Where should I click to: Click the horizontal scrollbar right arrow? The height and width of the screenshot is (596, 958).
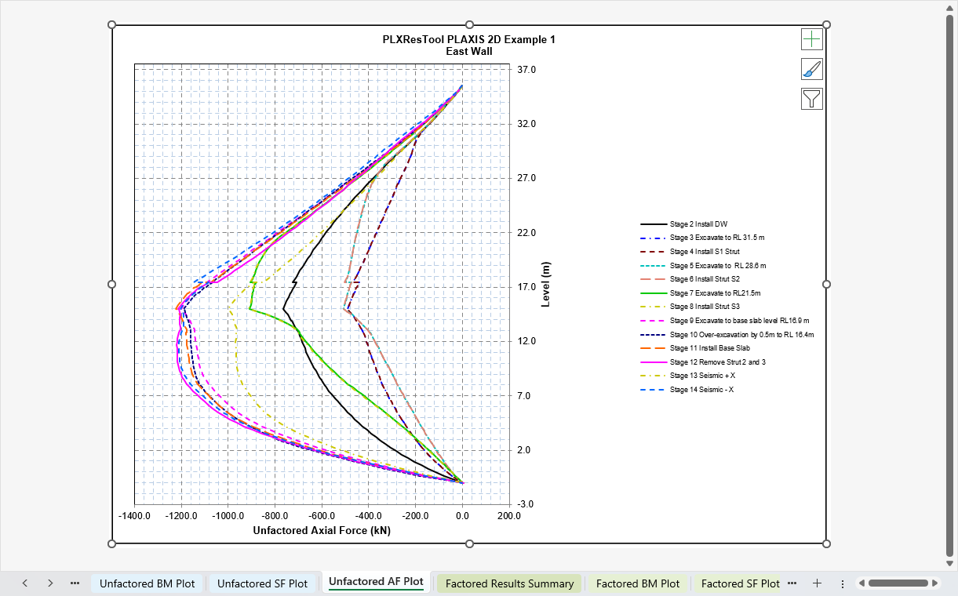[935, 584]
